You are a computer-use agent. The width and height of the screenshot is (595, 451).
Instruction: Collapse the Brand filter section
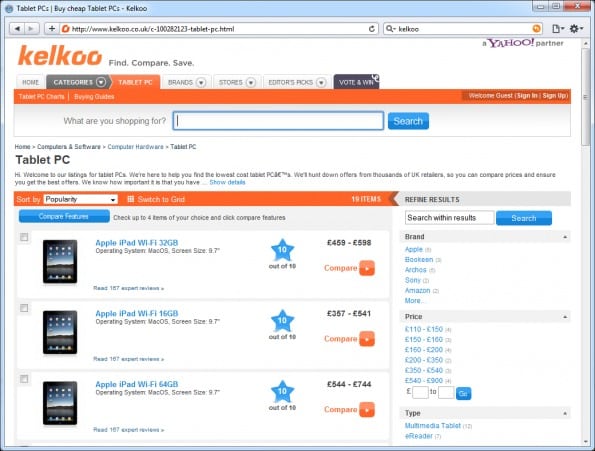(x=565, y=237)
